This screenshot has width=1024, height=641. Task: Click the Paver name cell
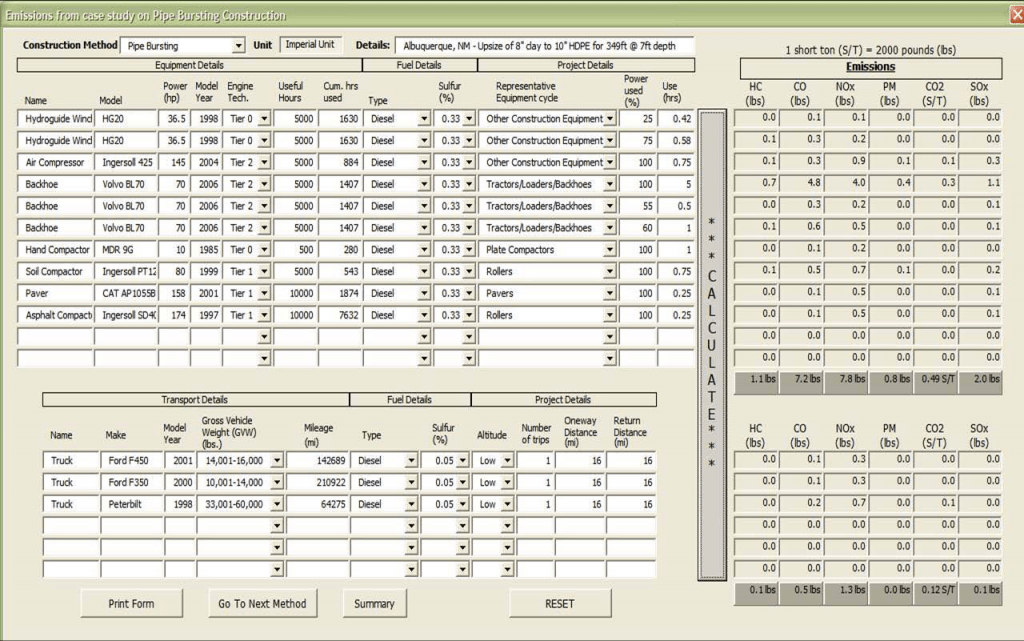coord(56,294)
